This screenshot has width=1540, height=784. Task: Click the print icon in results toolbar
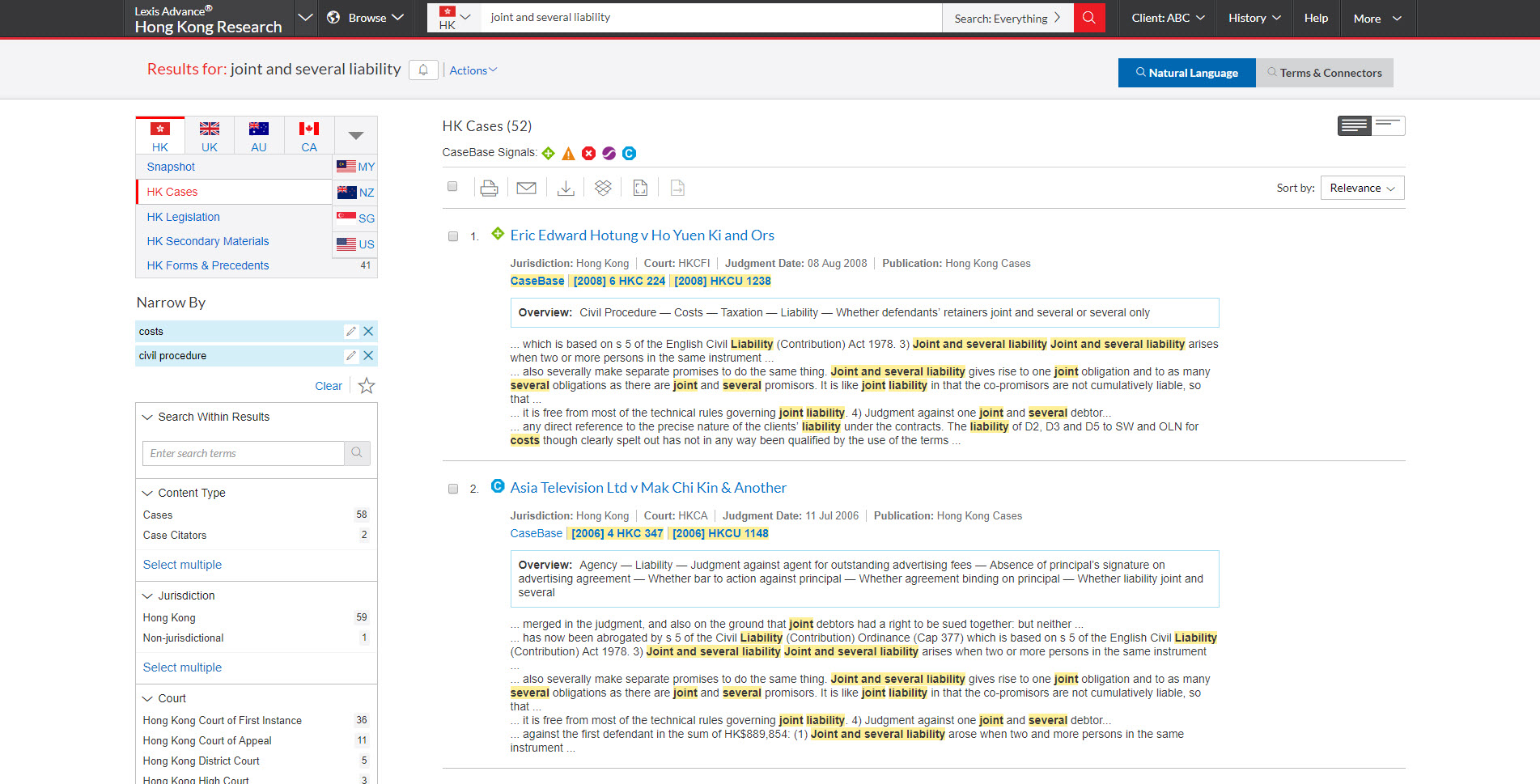click(x=489, y=189)
